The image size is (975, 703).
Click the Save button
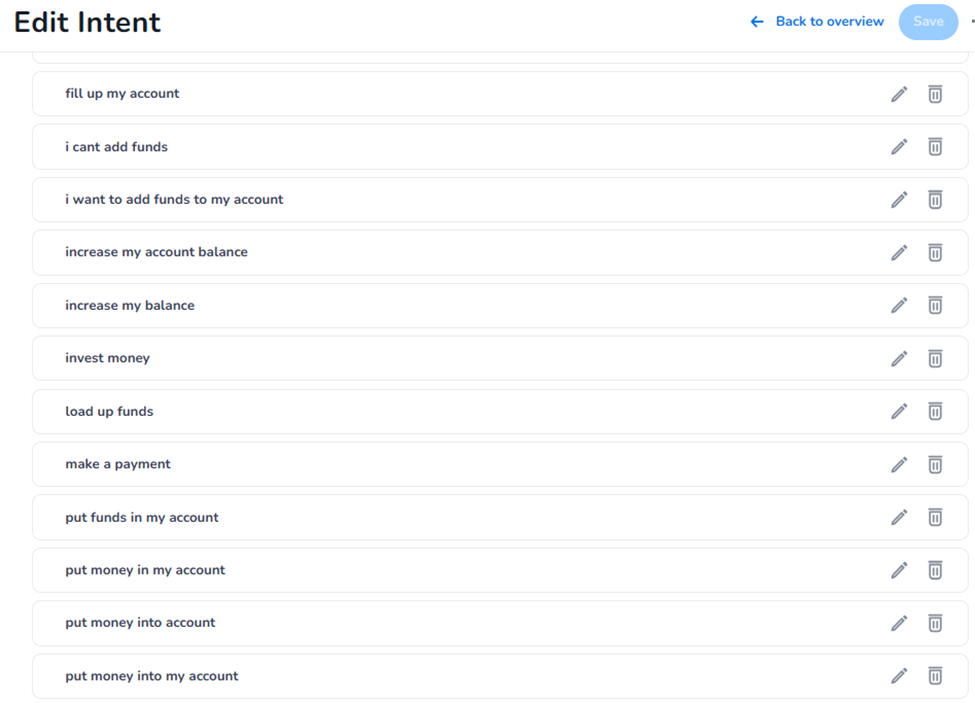pos(927,22)
